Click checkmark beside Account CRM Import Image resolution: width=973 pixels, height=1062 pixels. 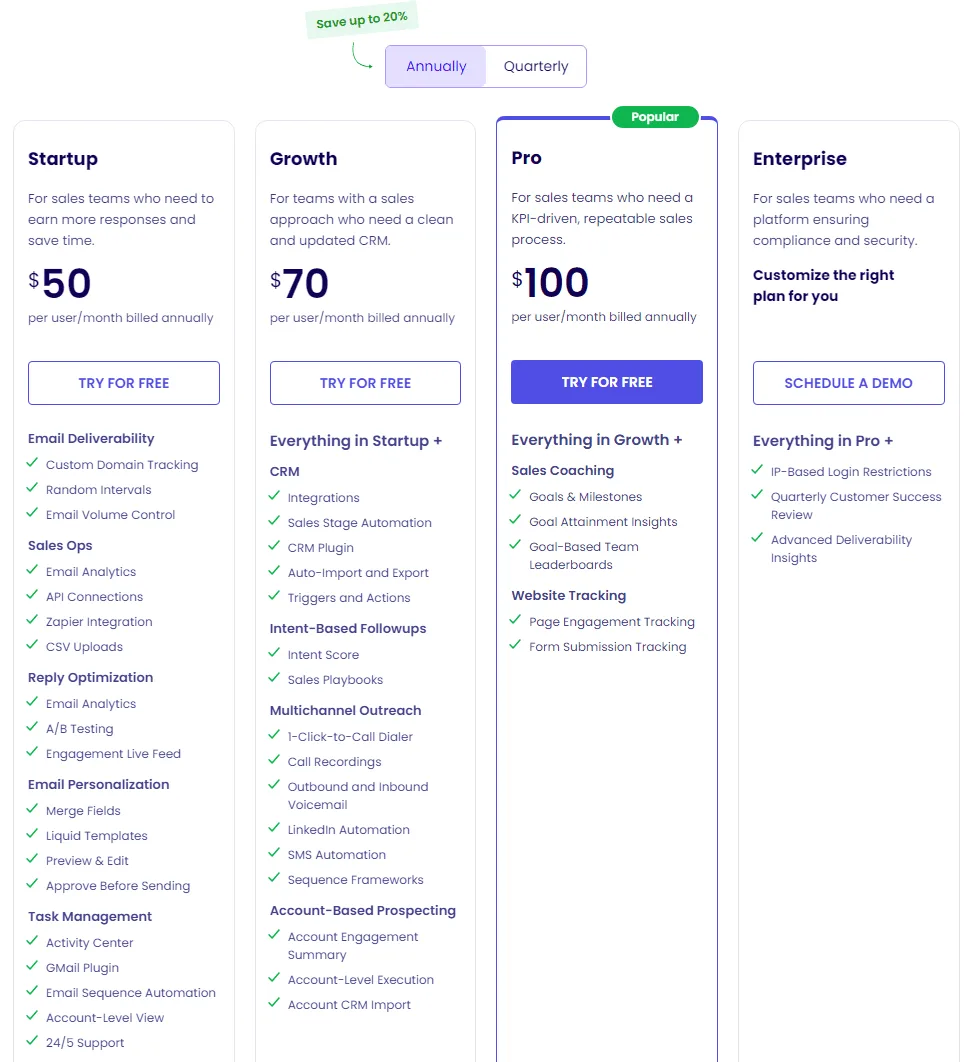coord(275,1004)
